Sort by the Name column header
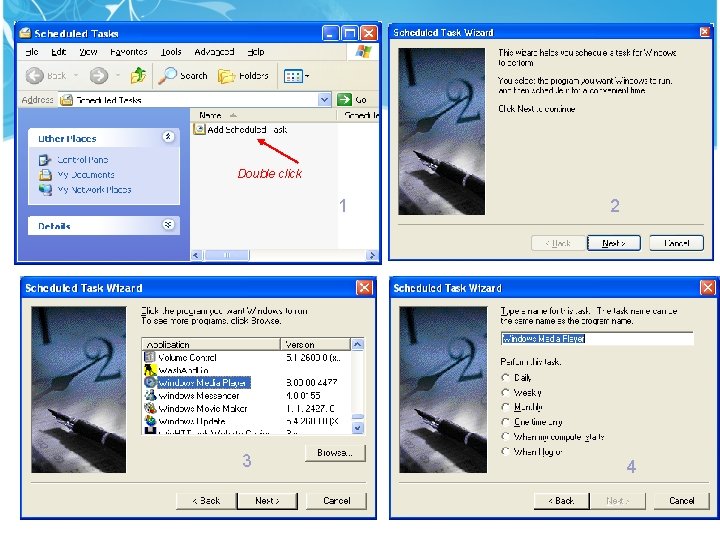The image size is (720, 540). coord(263,115)
